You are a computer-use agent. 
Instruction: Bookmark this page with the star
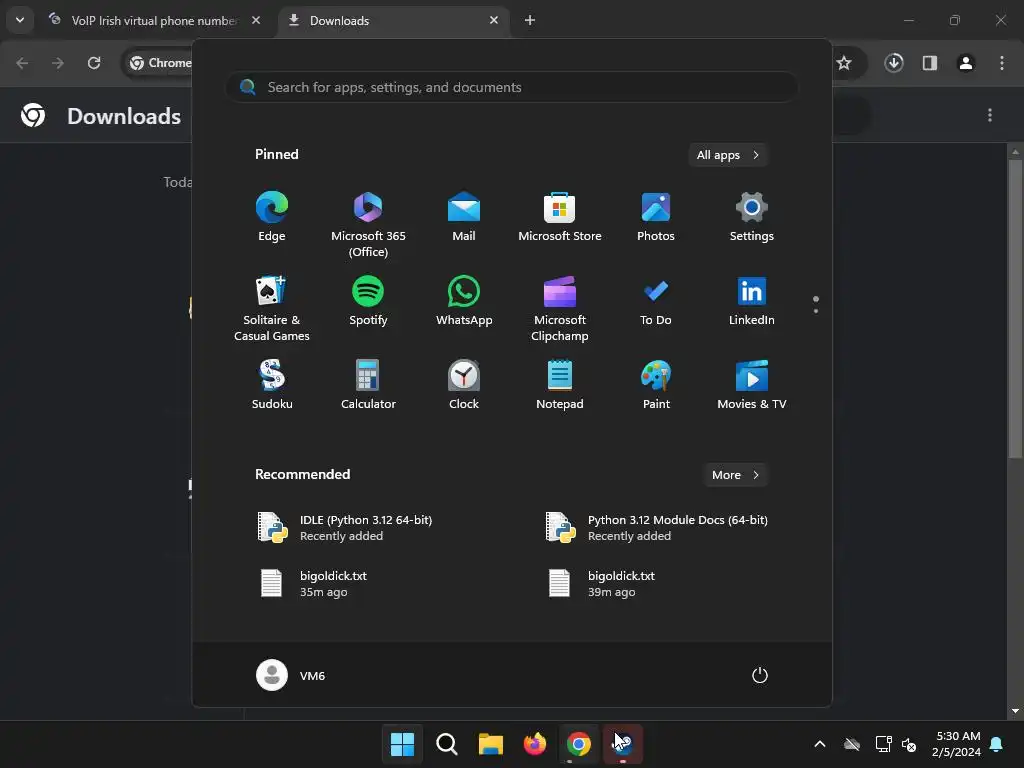pos(844,63)
